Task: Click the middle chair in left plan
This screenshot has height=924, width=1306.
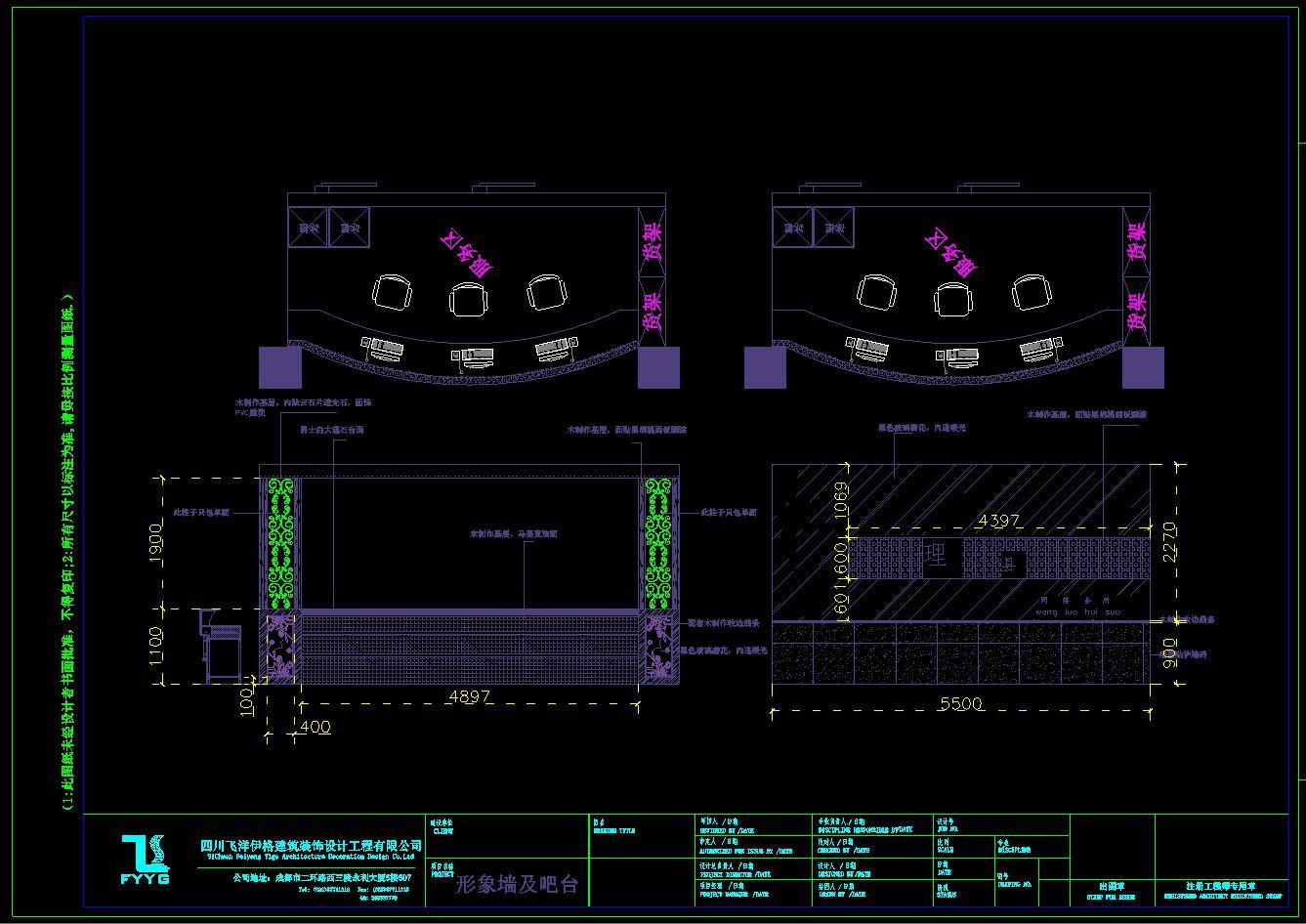Action: click(467, 299)
